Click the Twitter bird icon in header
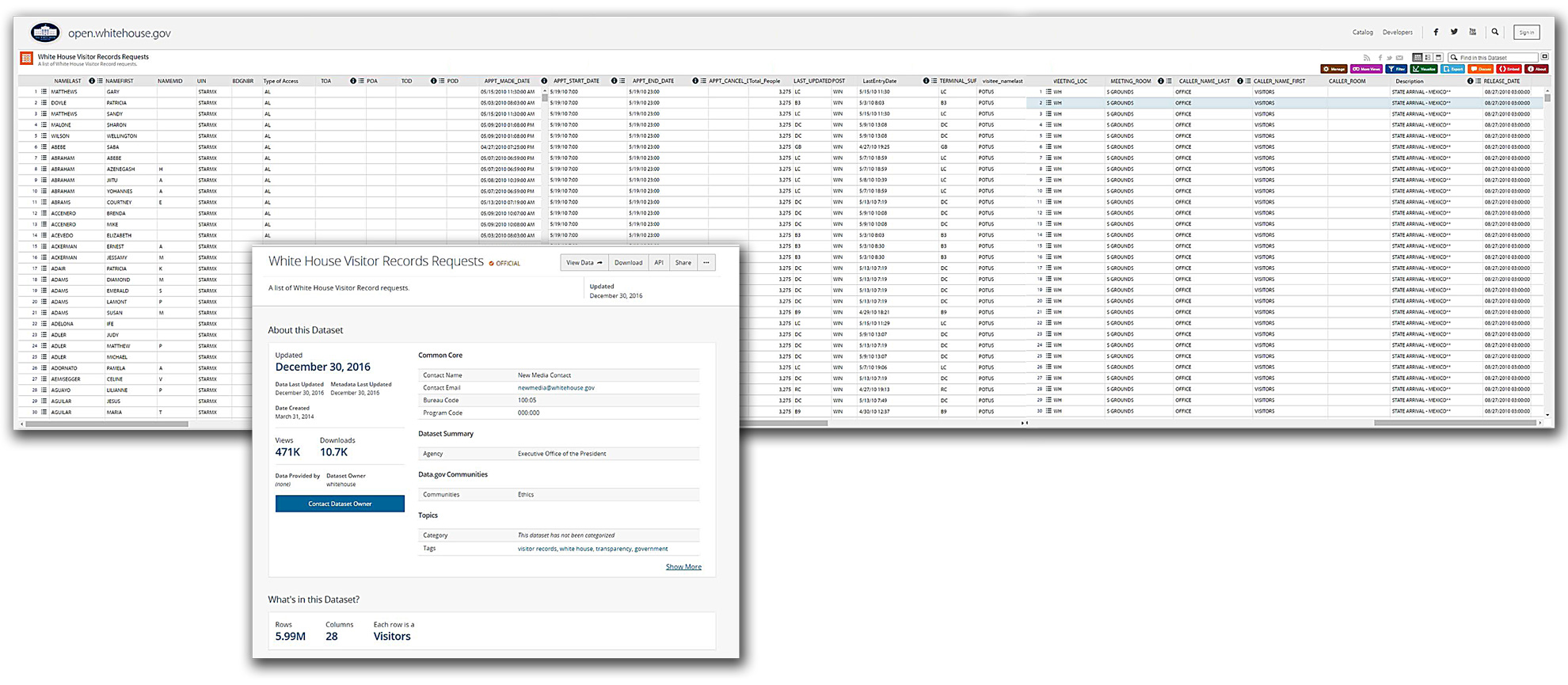1568x685 pixels. click(1454, 32)
